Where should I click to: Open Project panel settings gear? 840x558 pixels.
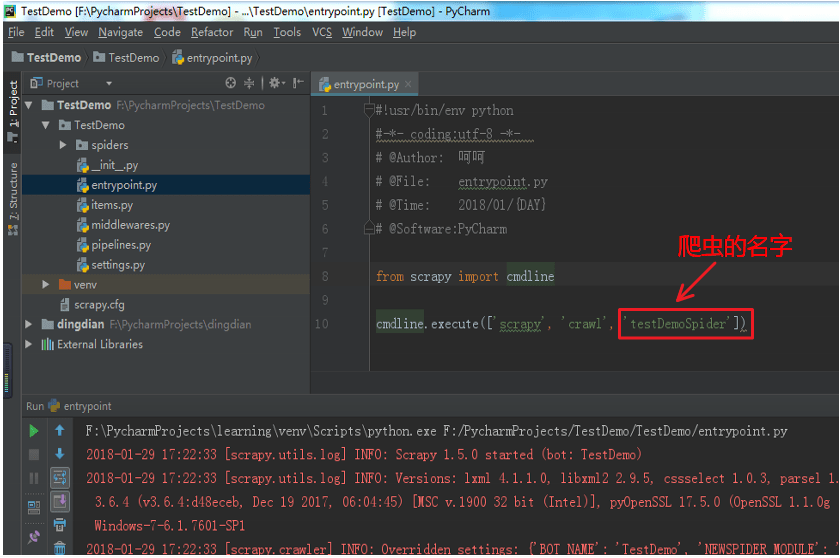276,83
